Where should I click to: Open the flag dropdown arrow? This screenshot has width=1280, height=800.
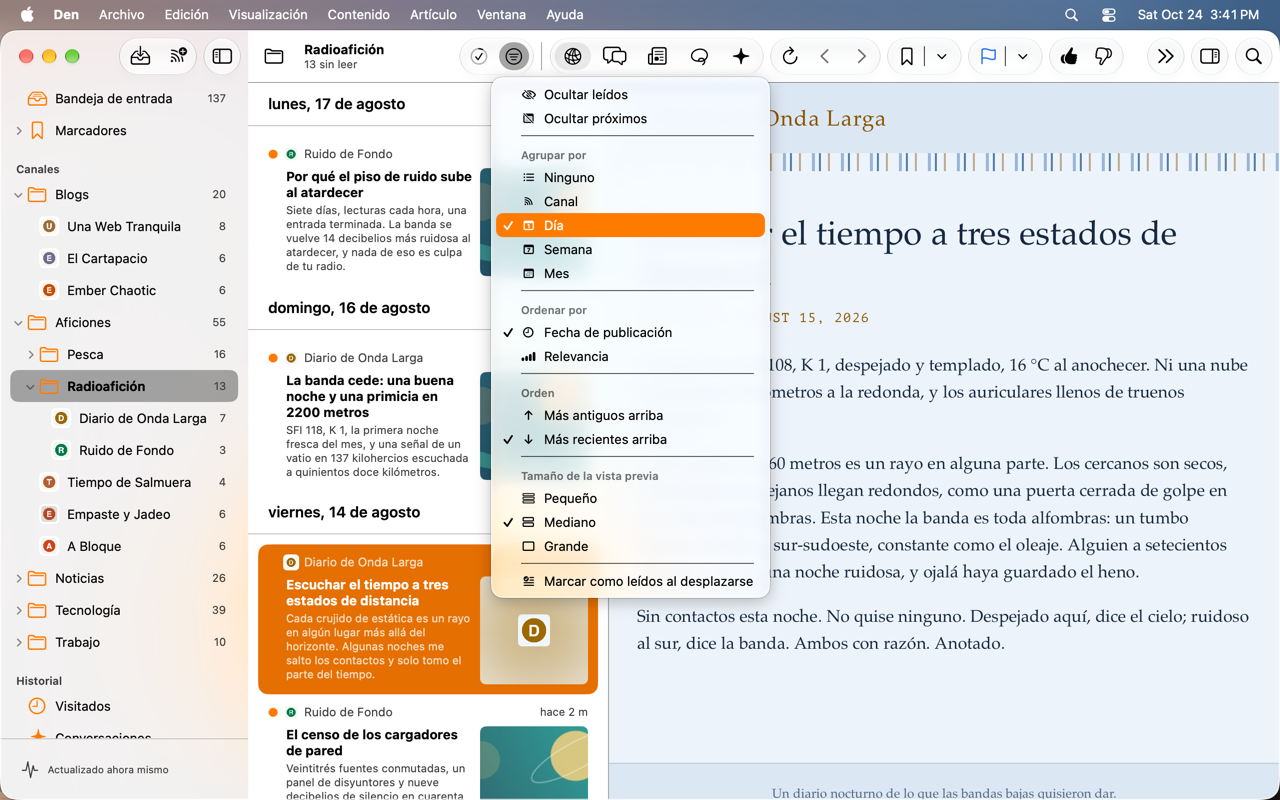click(x=1023, y=57)
